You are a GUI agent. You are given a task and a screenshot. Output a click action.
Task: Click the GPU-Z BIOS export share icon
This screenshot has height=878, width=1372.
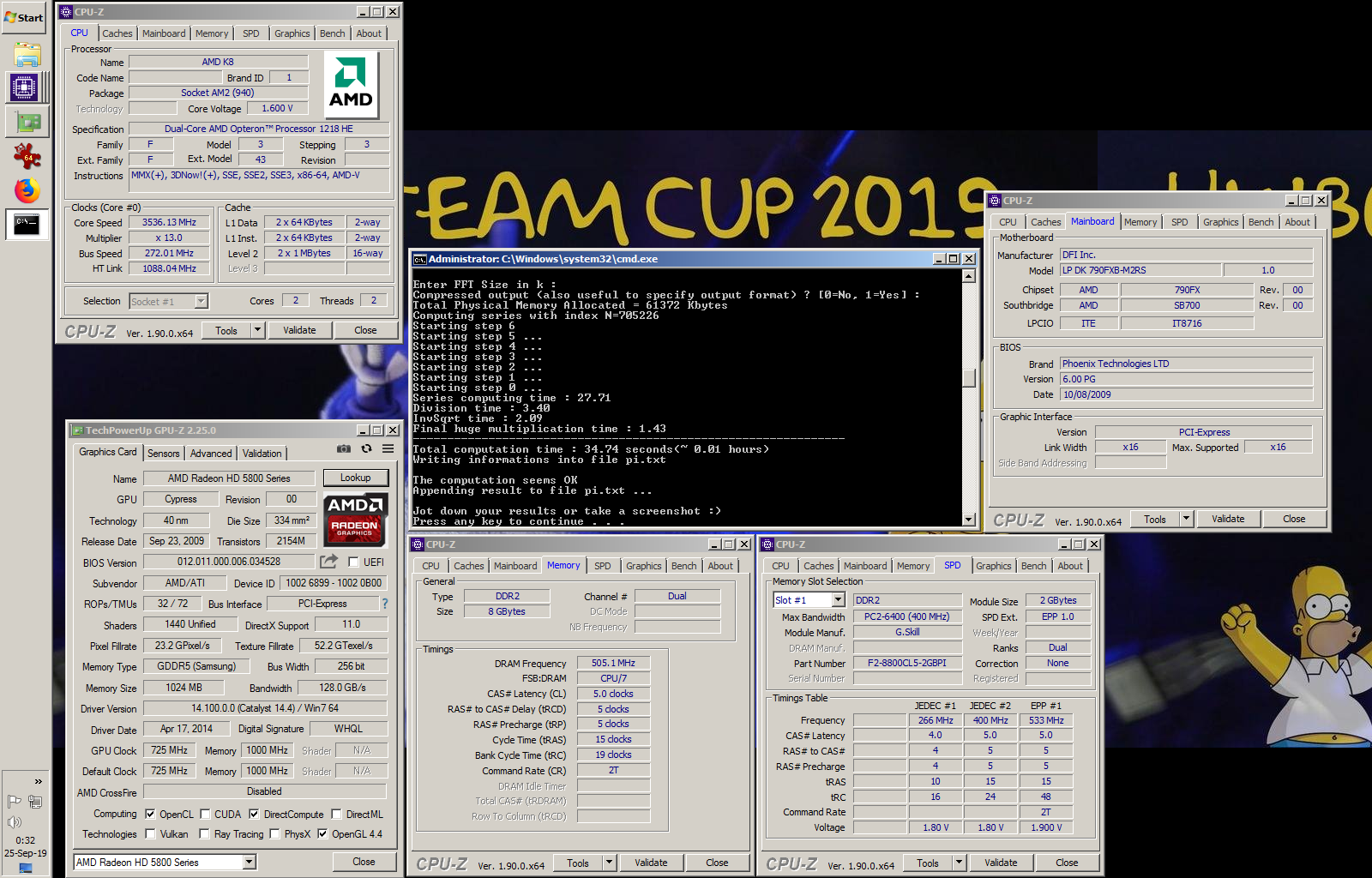coord(328,561)
